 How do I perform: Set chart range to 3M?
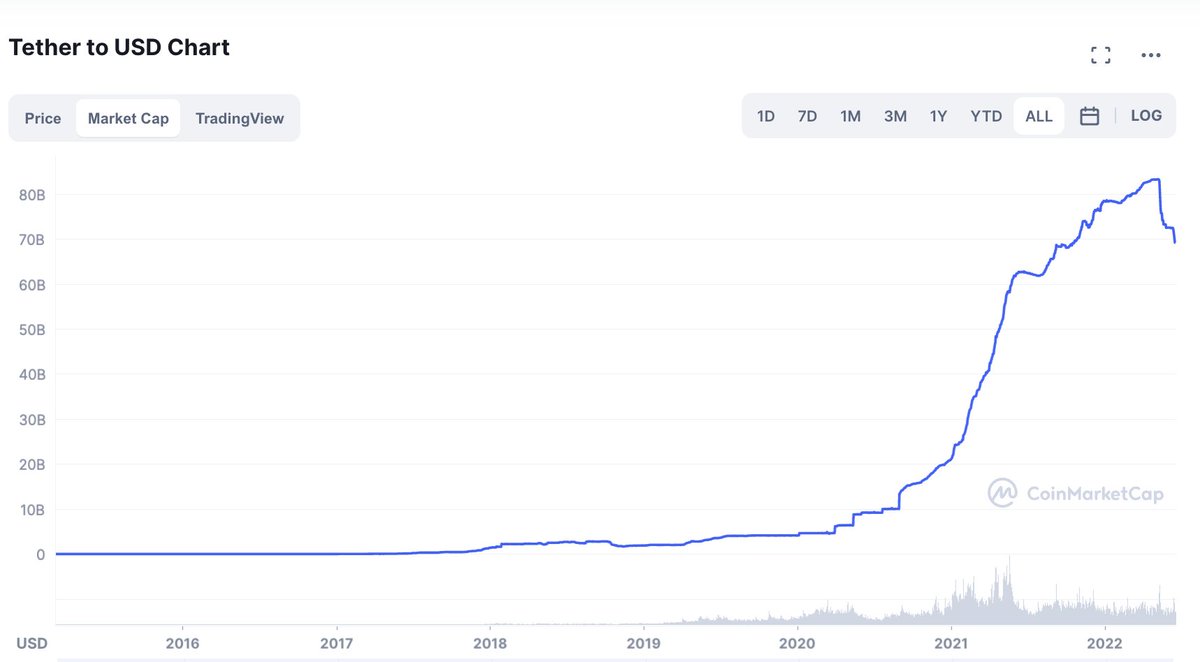point(895,116)
